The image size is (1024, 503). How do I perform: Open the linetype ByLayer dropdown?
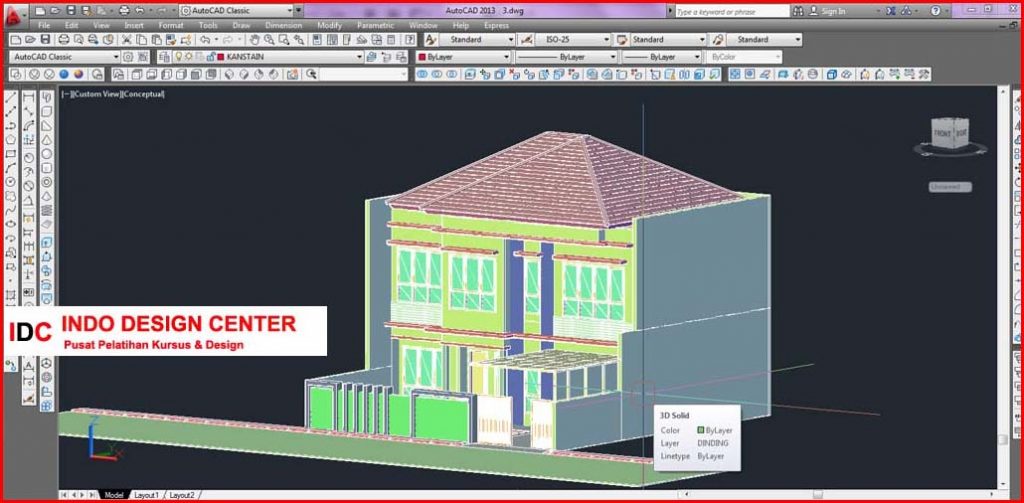566,57
